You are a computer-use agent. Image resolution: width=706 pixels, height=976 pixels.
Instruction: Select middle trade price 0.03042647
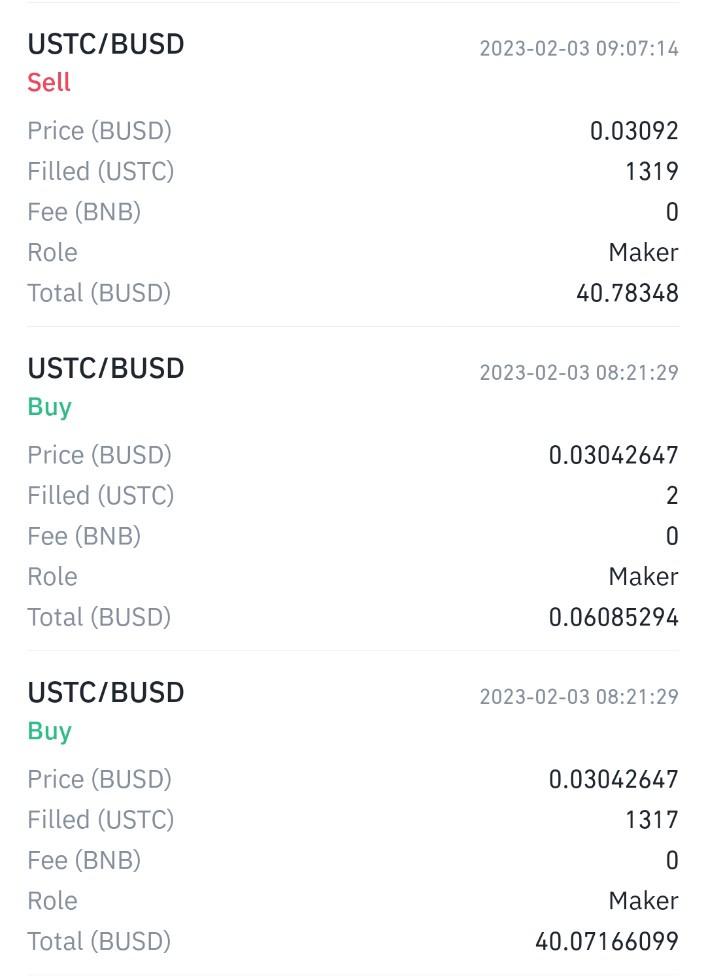coord(613,455)
